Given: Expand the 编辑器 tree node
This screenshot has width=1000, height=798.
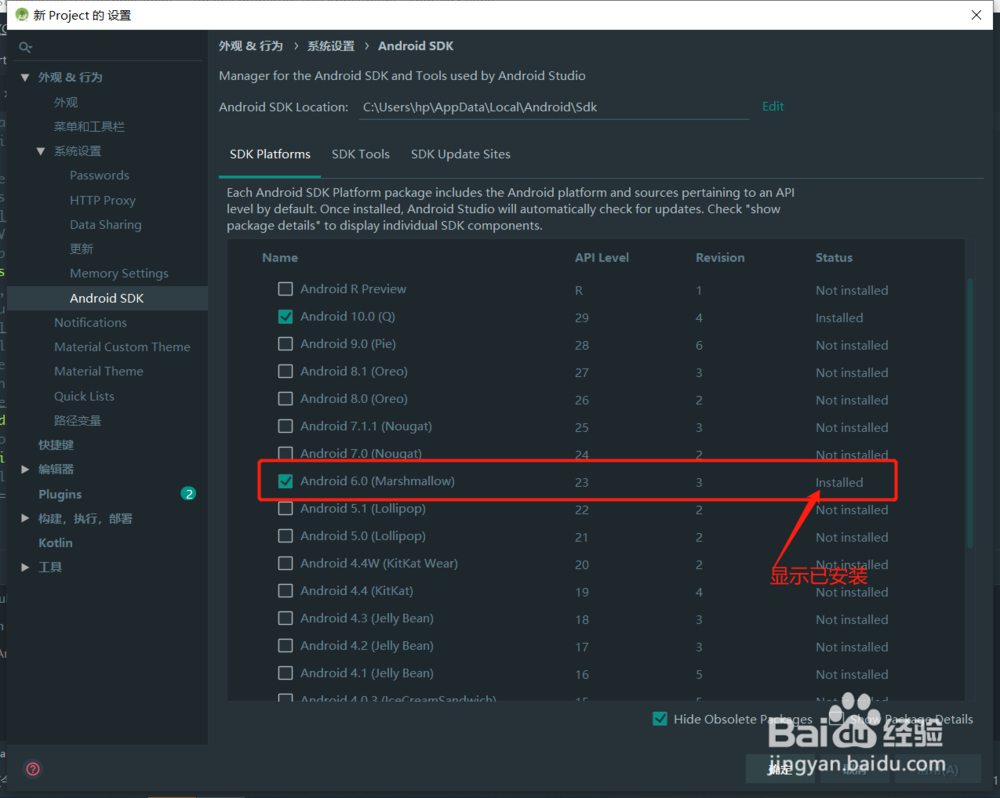Looking at the screenshot, I should tap(24, 468).
